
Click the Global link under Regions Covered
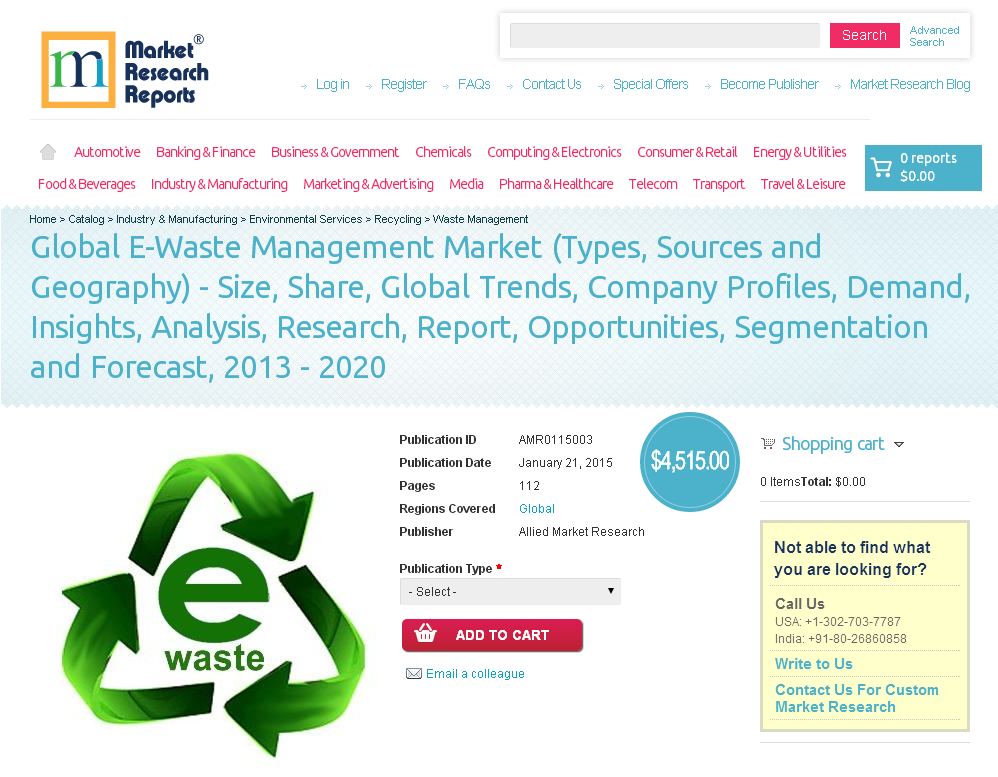(x=536, y=508)
